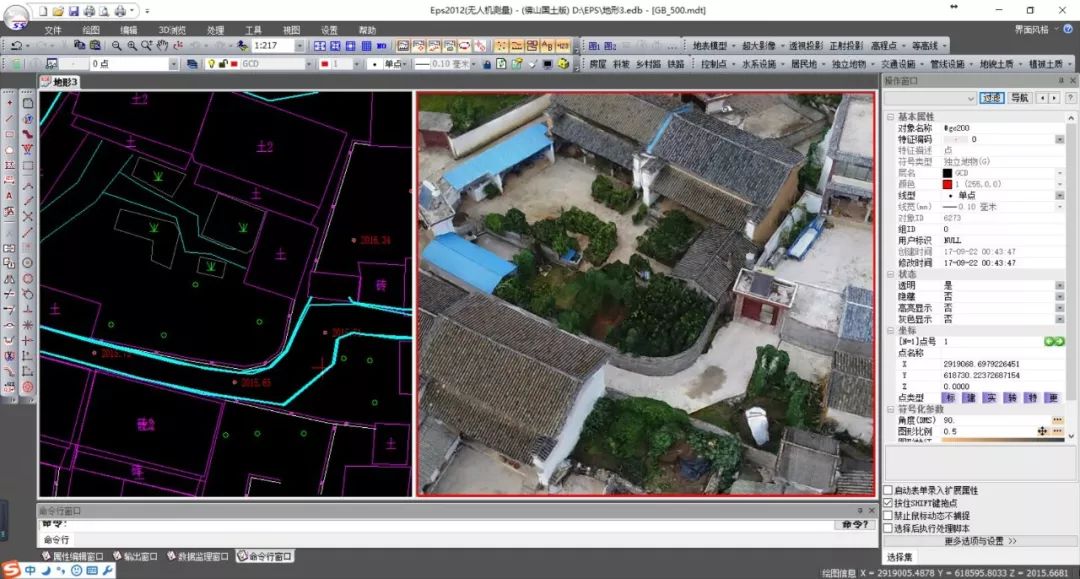
Task: Click the layer lightbulb visibility icon
Action: (x=211, y=64)
